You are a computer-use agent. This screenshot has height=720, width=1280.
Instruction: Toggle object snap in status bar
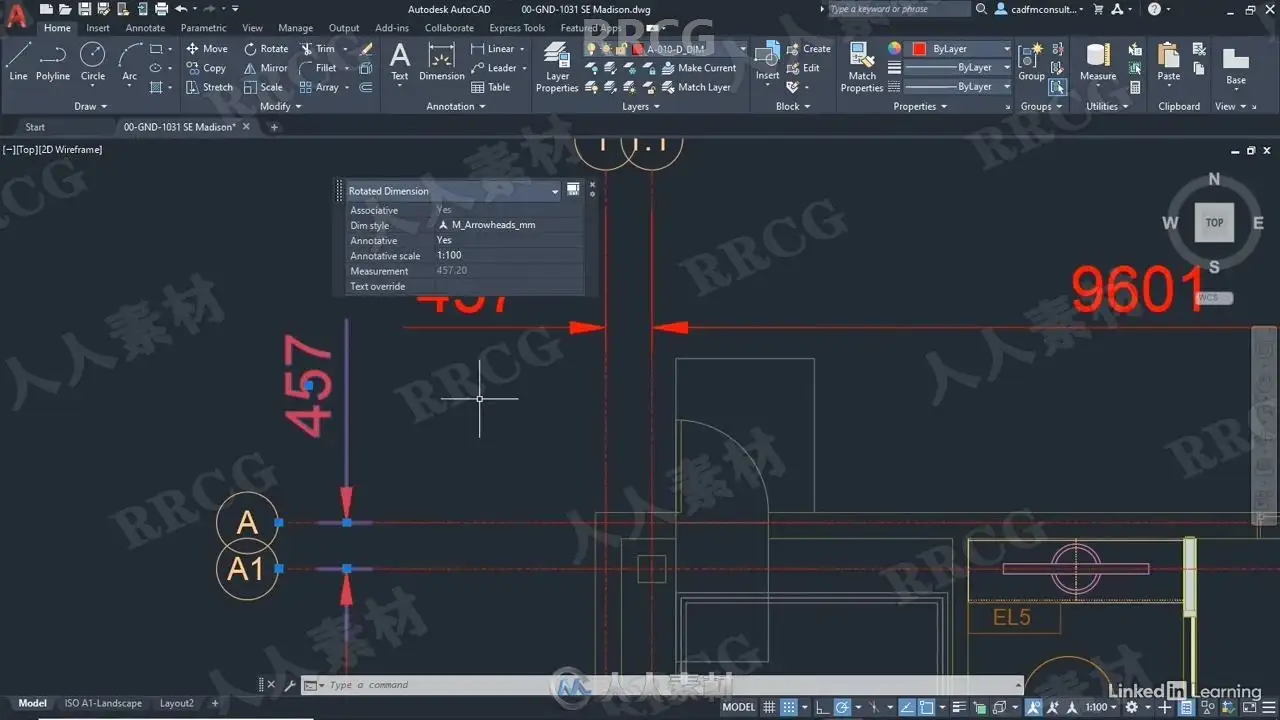tap(929, 707)
